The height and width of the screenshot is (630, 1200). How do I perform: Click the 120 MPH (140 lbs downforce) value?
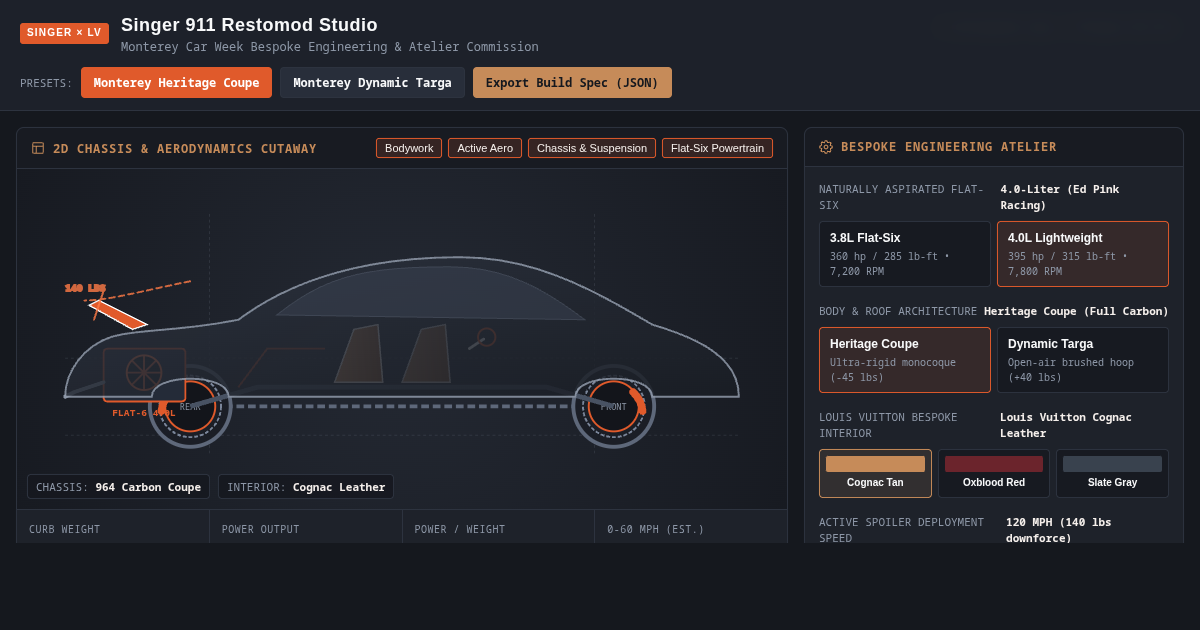click(1059, 530)
